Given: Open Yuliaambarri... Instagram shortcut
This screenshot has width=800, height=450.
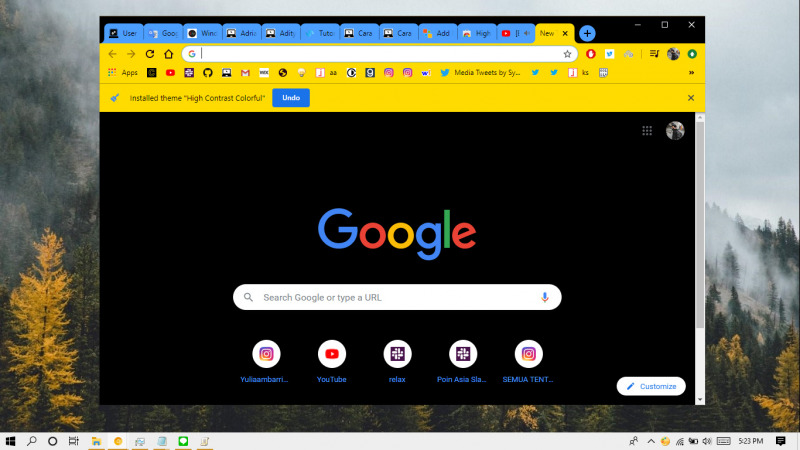Looking at the screenshot, I should coord(266,361).
